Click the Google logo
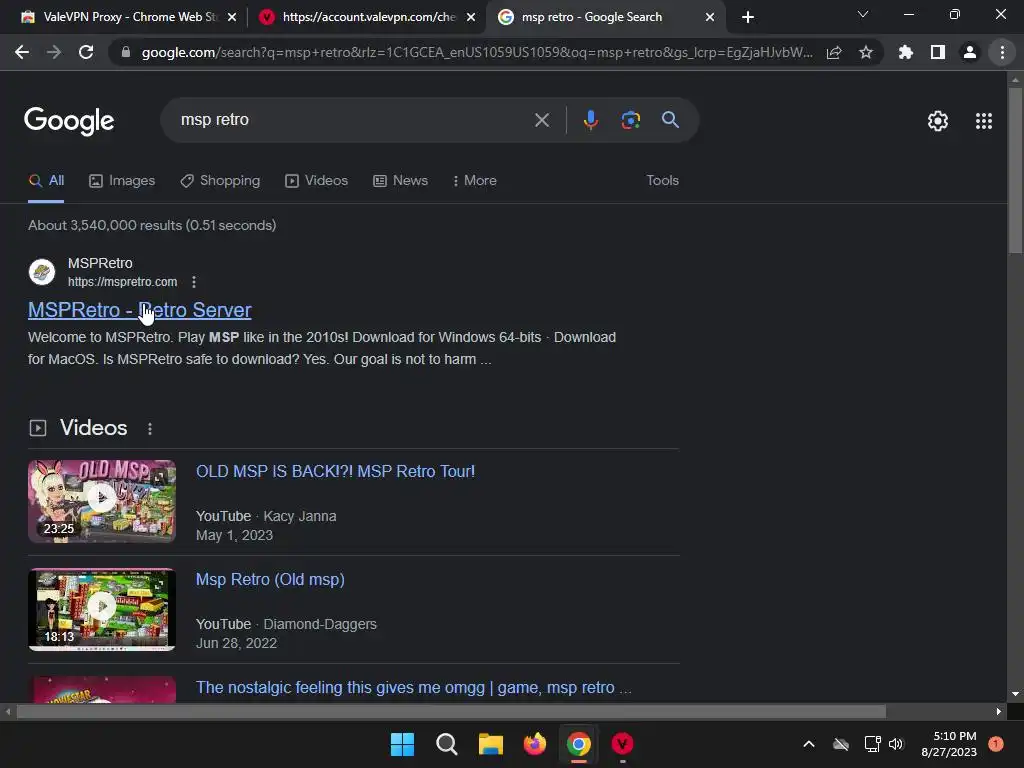The width and height of the screenshot is (1024, 768). tap(69, 121)
